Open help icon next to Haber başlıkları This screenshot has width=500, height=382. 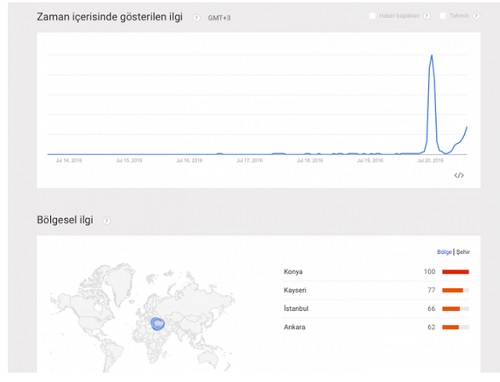pos(427,16)
